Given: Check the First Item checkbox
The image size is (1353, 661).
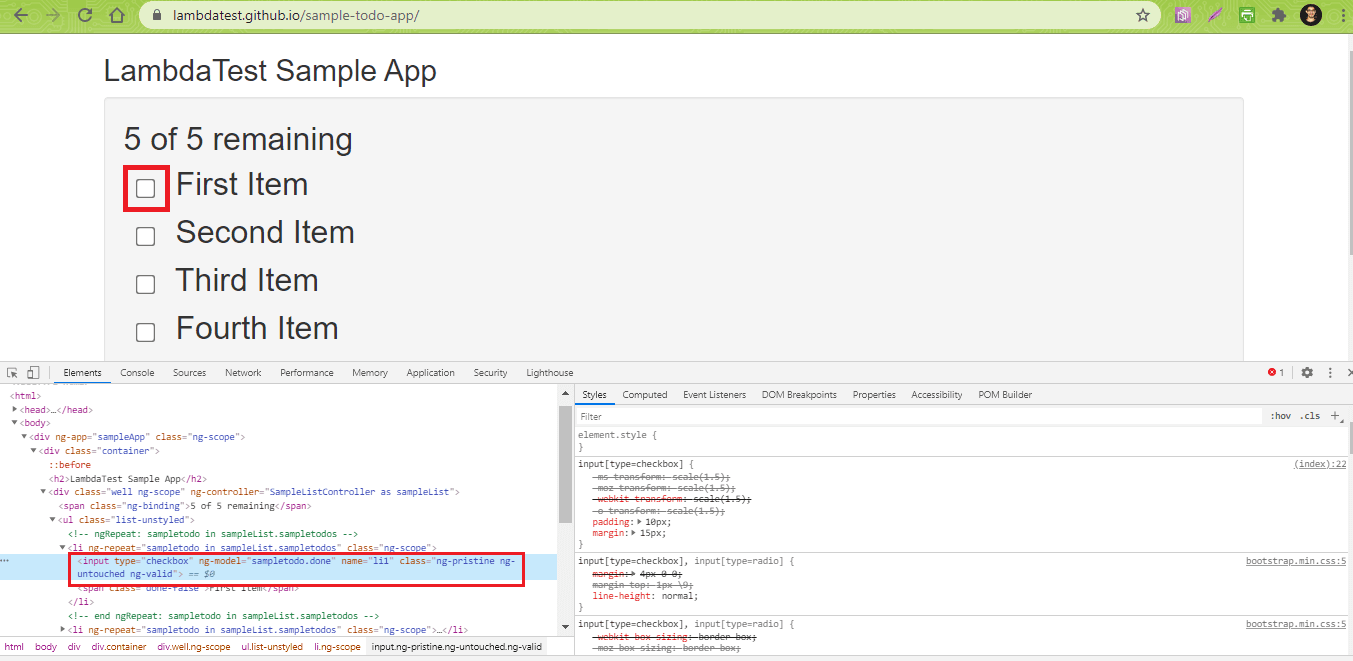Looking at the screenshot, I should pyautogui.click(x=146, y=189).
